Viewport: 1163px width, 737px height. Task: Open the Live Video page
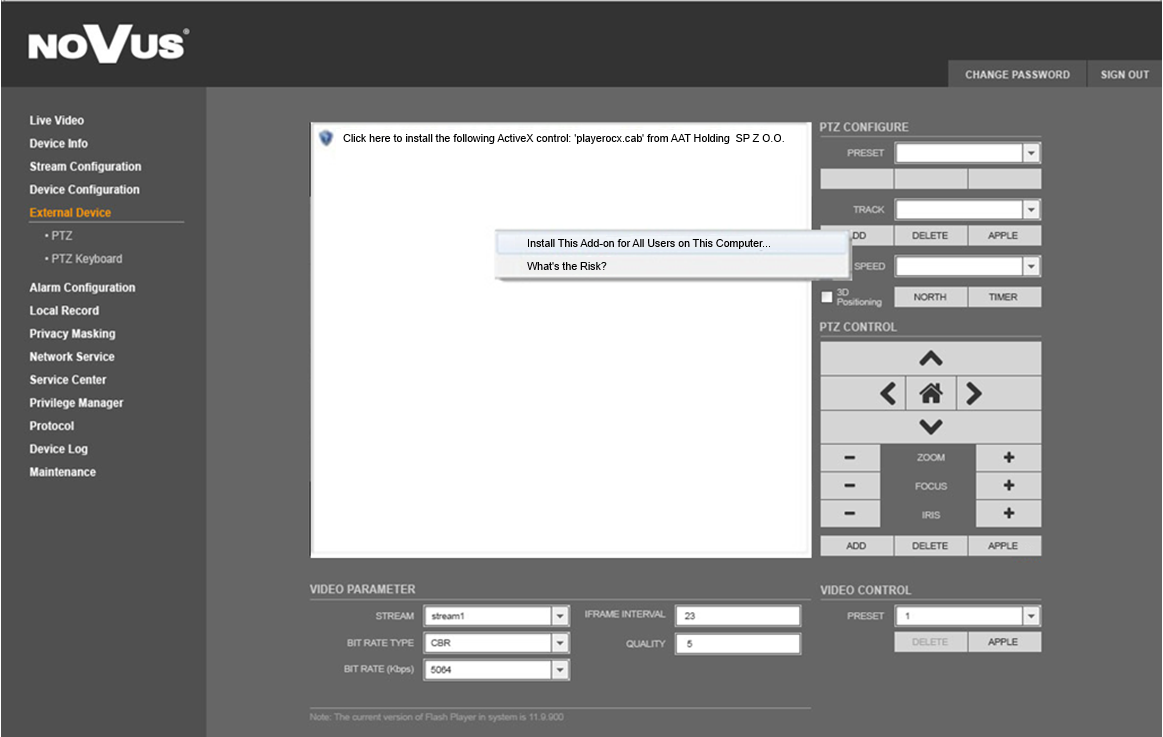coord(56,120)
